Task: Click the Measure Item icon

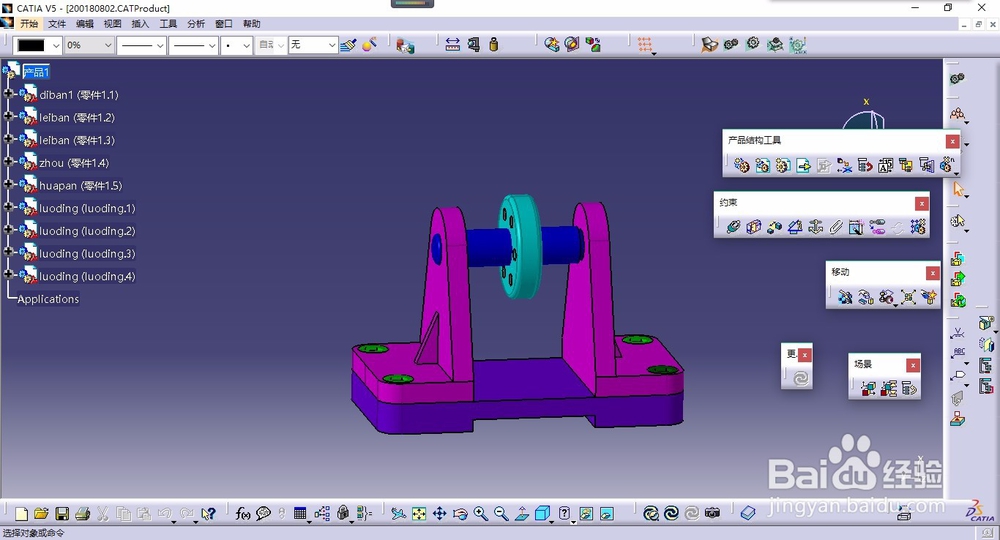Action: click(473, 45)
